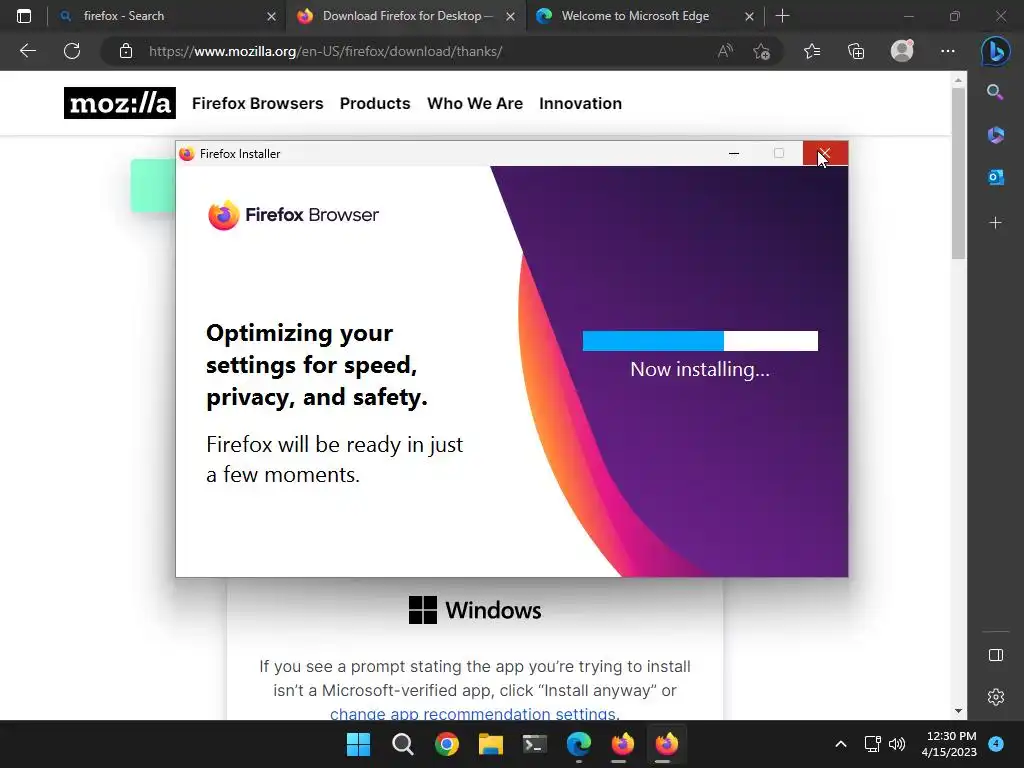Open the Read aloud icon in address bar
1024x768 pixels.
click(725, 51)
